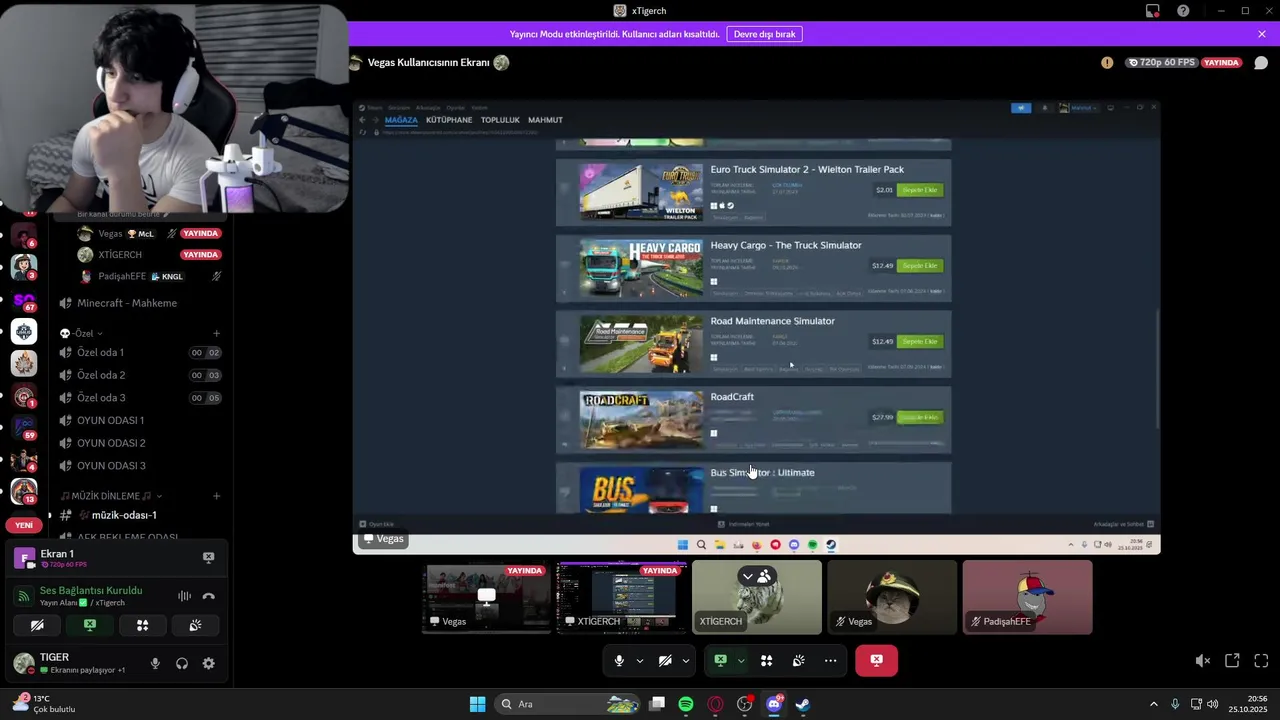Toggle screen share button in the voice panel
Image resolution: width=1280 pixels, height=720 pixels.
coord(90,625)
